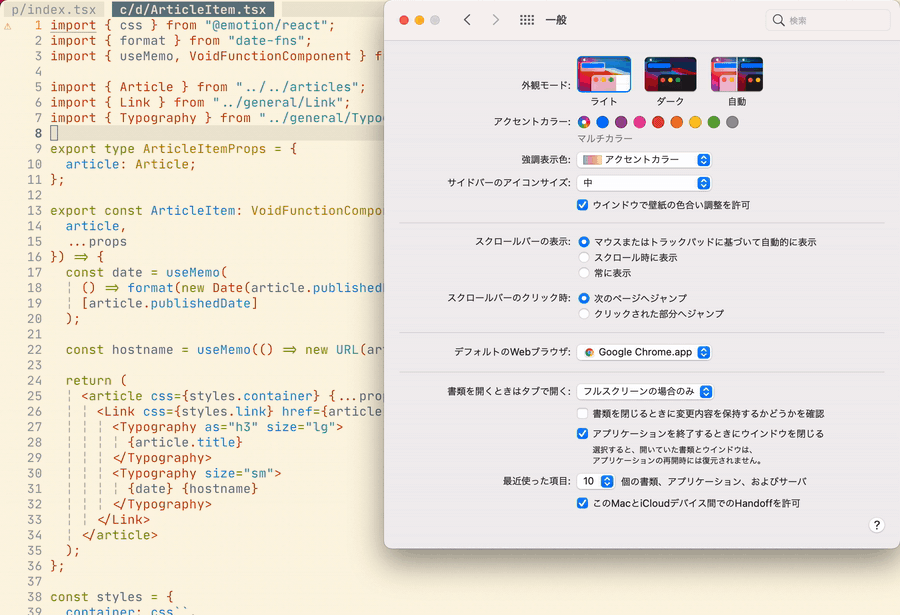This screenshot has height=615, width=900.
Task: Open help with the question mark button
Action: coord(876,525)
